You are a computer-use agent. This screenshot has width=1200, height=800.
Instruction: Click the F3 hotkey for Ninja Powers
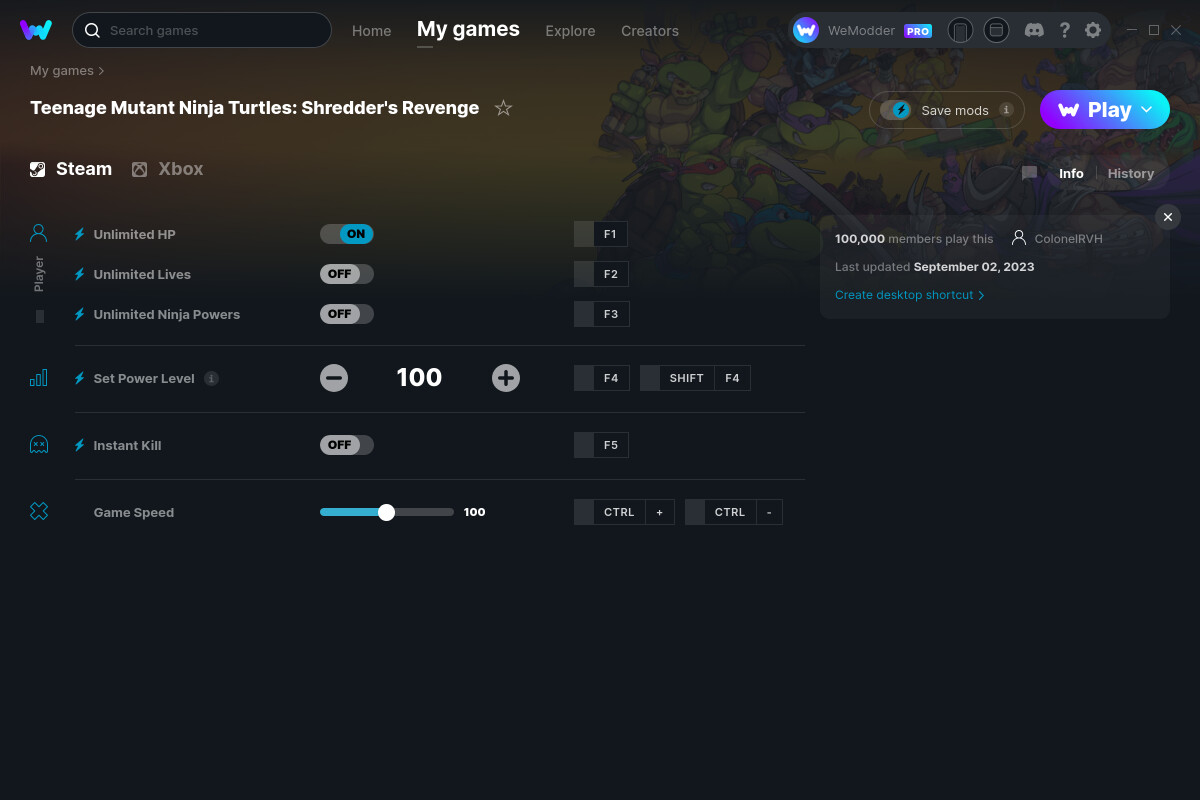tap(601, 314)
